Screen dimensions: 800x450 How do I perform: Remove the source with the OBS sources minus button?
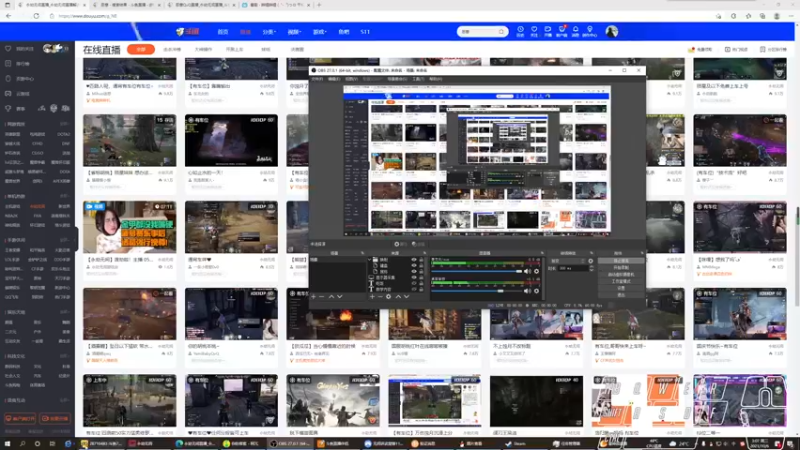380,296
